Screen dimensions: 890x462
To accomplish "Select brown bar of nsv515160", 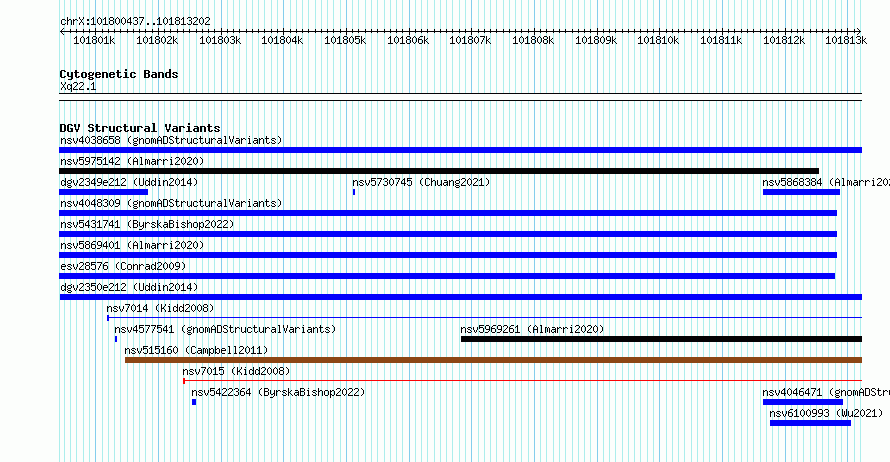I will pyautogui.click(x=493, y=360).
